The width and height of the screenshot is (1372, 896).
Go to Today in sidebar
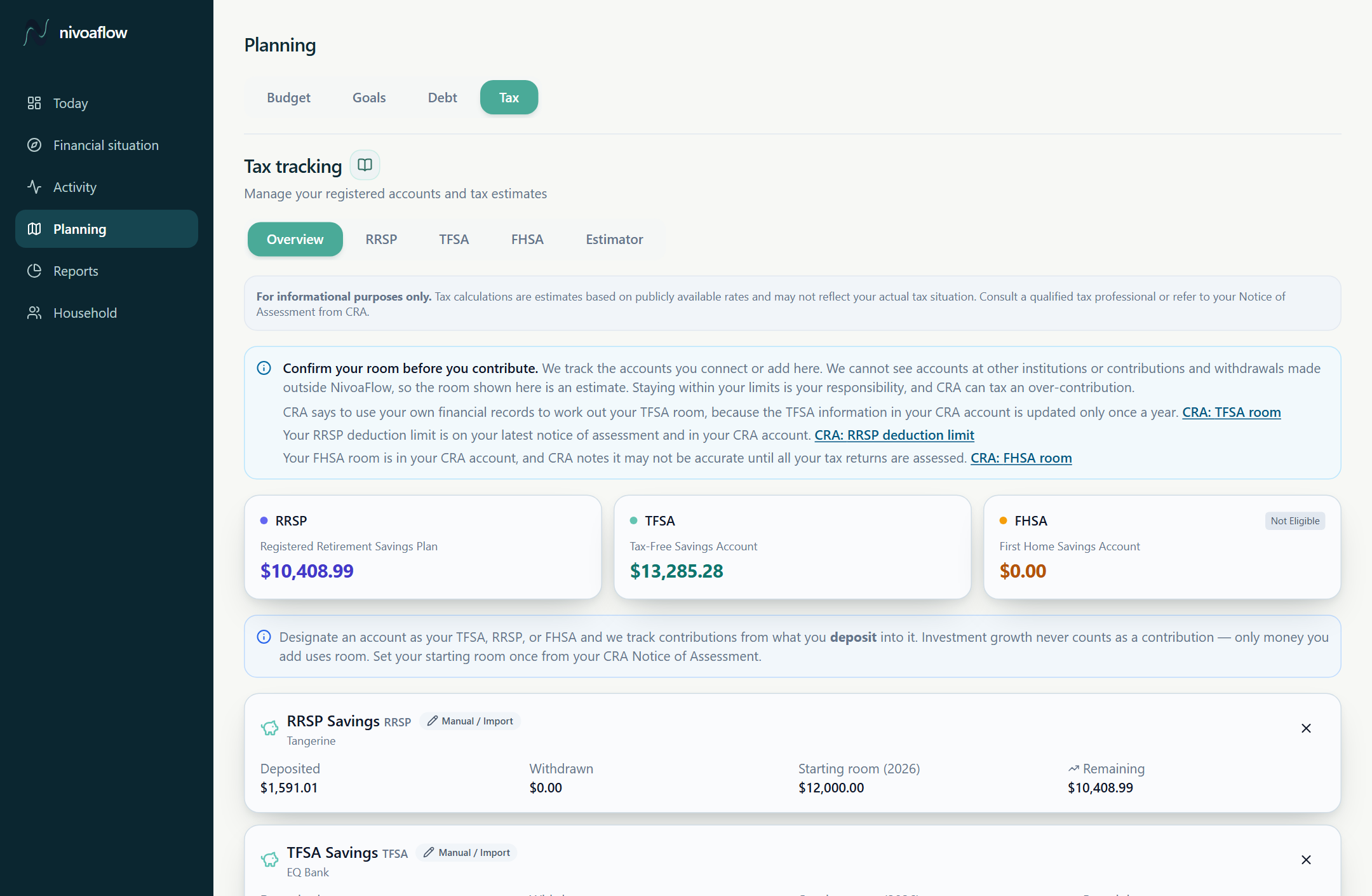click(x=107, y=103)
